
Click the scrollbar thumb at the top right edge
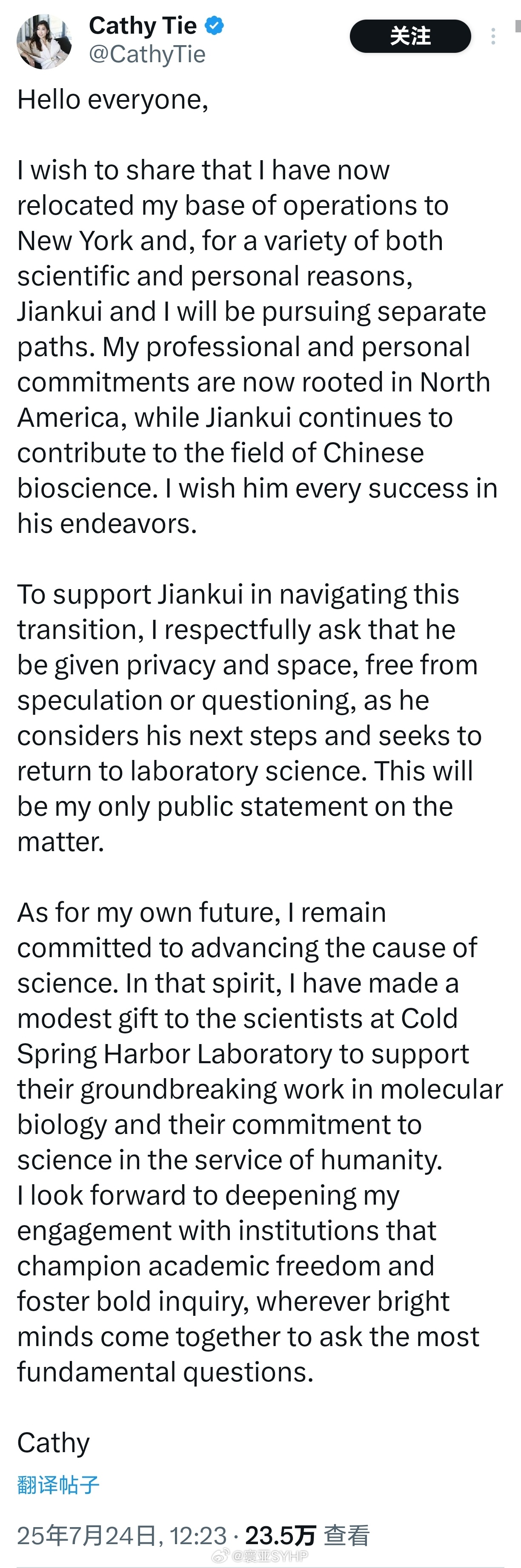[518, 26]
